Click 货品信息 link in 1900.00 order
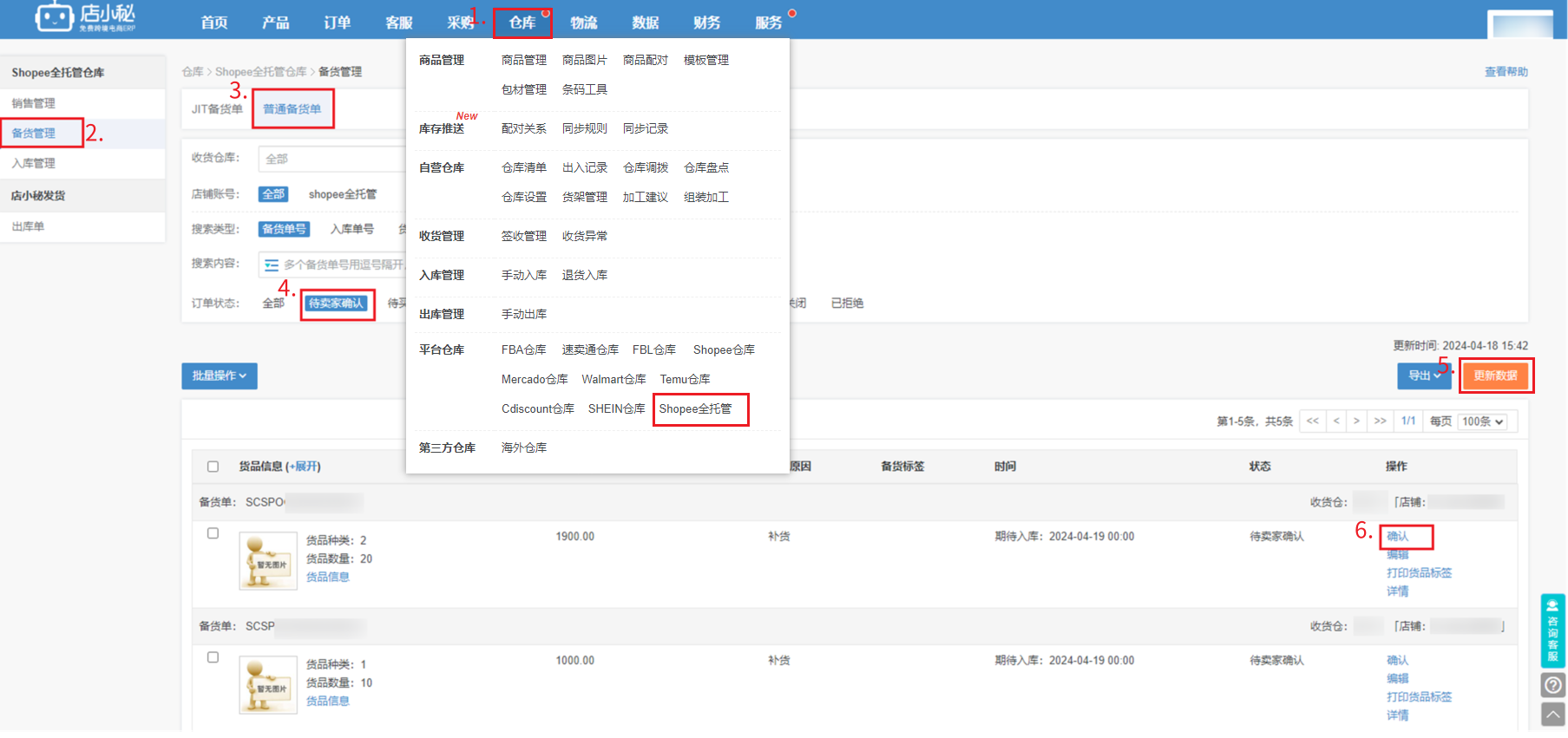The width and height of the screenshot is (1568, 738). 328,577
